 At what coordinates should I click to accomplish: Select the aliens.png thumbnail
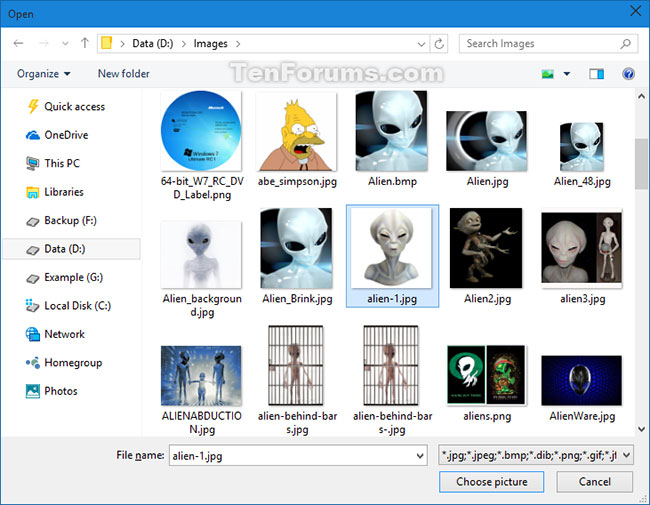(487, 375)
